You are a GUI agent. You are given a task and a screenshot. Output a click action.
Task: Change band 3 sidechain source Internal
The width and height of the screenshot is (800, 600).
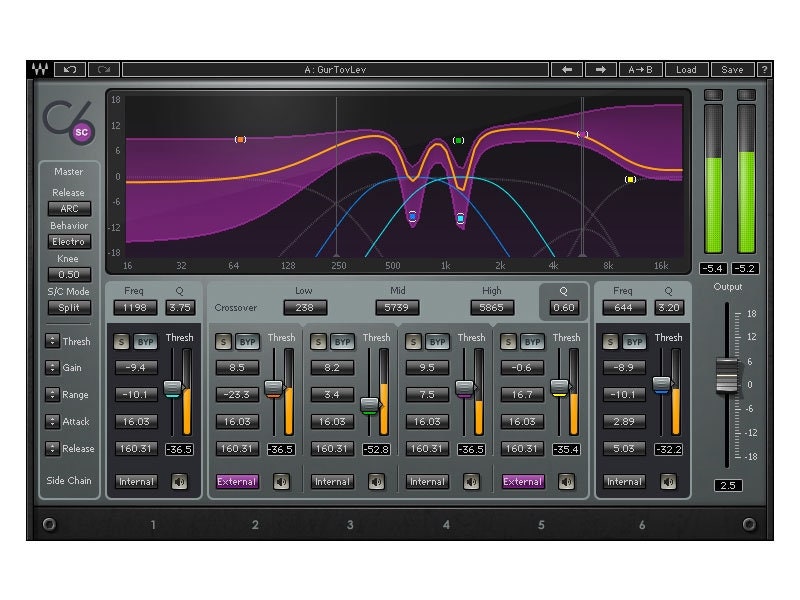point(332,482)
